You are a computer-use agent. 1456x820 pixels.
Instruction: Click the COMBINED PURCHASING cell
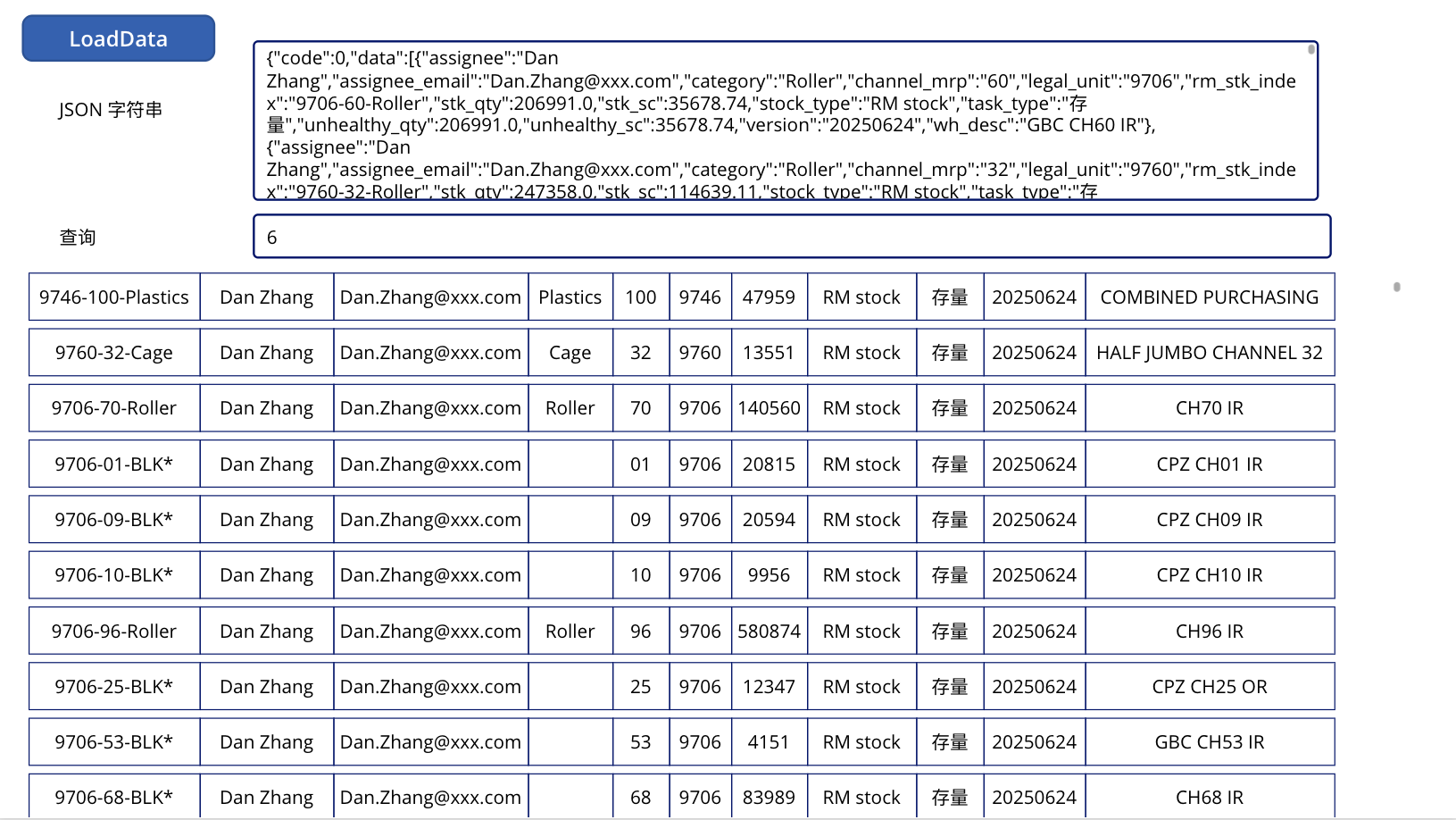tap(1210, 297)
